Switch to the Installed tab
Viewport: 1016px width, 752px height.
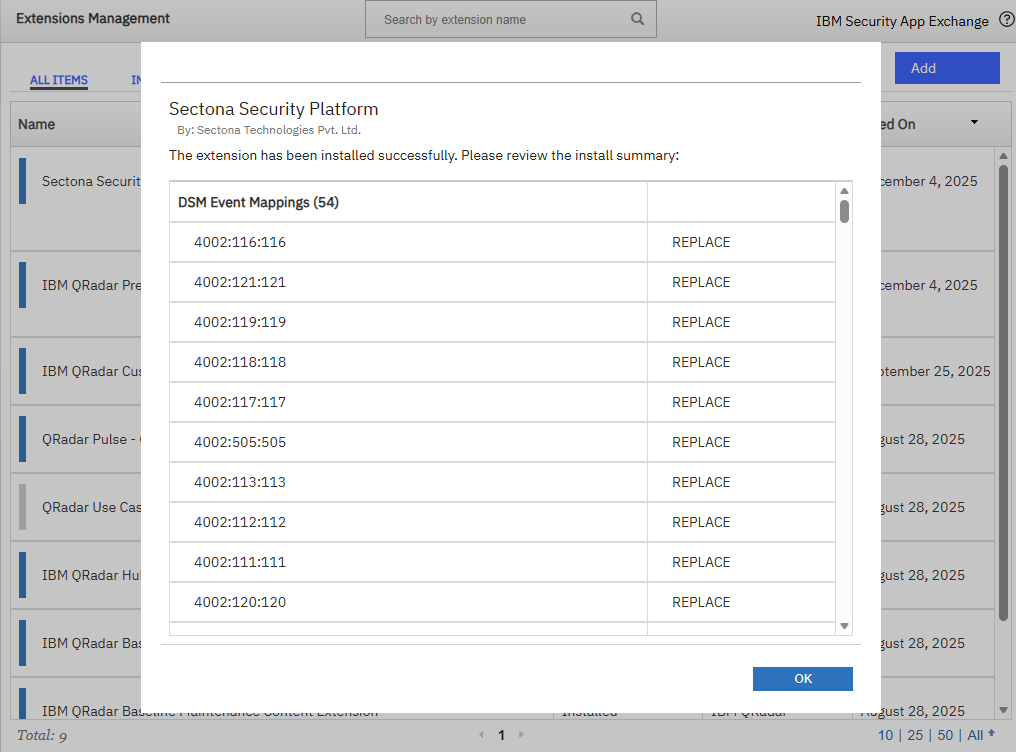click(136, 80)
